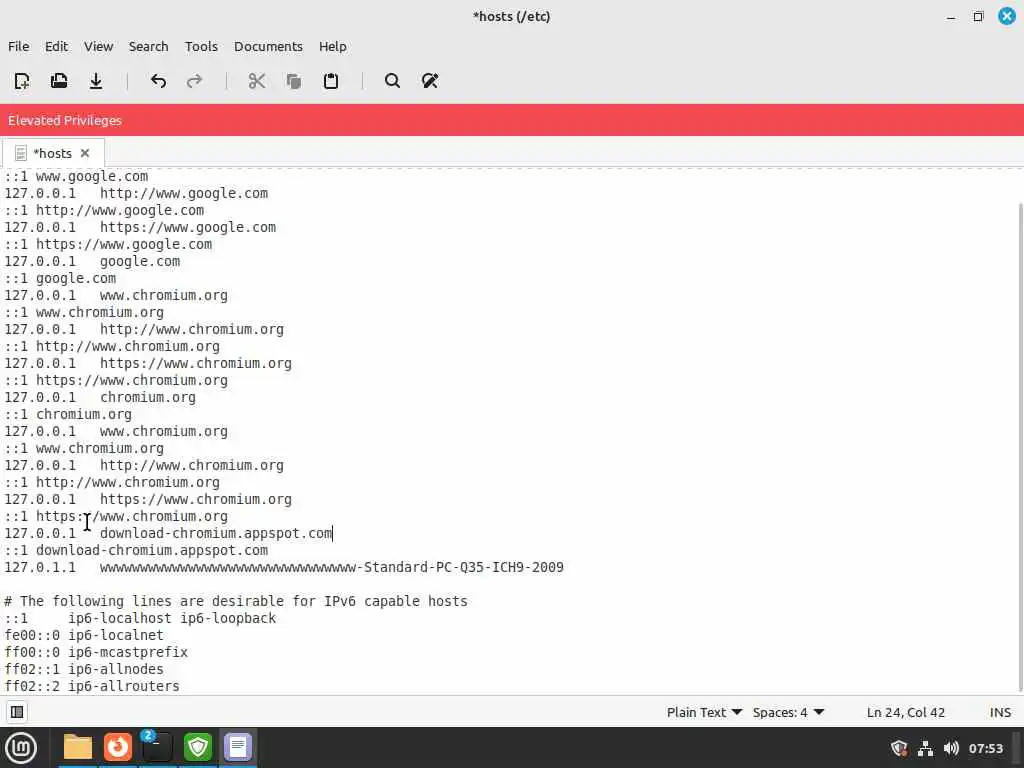Screen dimensions: 1024x768
Task: Open the File menu
Action: (x=18, y=46)
